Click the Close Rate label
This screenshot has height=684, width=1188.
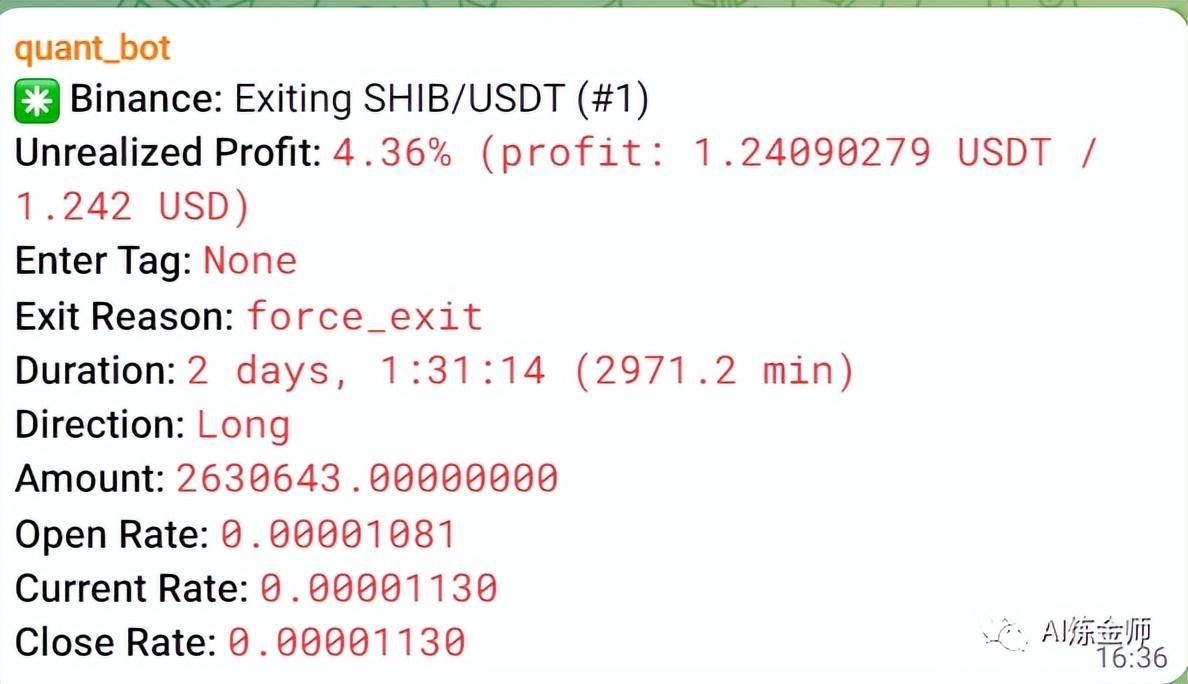116,642
